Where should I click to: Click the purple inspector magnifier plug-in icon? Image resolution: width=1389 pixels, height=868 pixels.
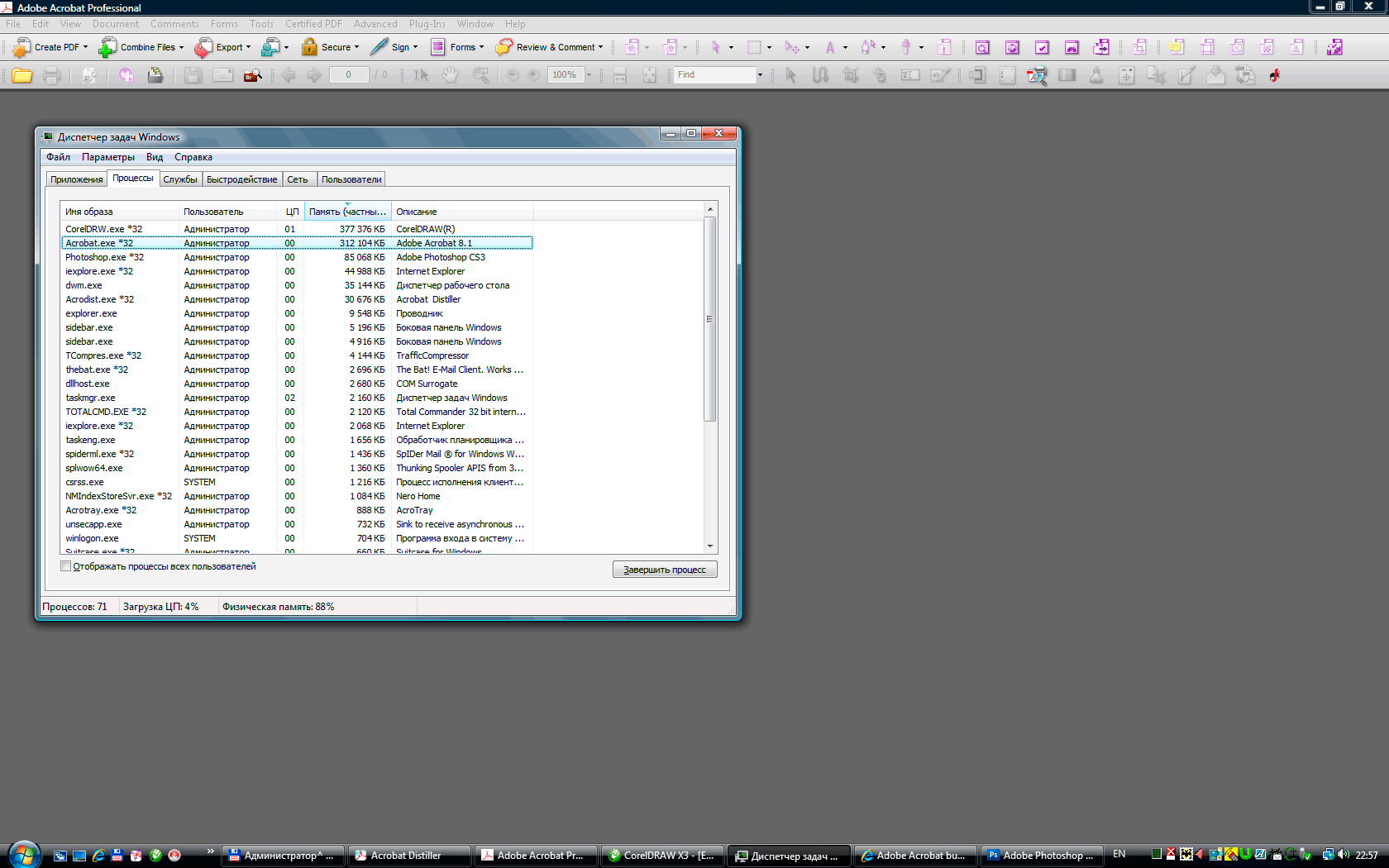(x=982, y=47)
